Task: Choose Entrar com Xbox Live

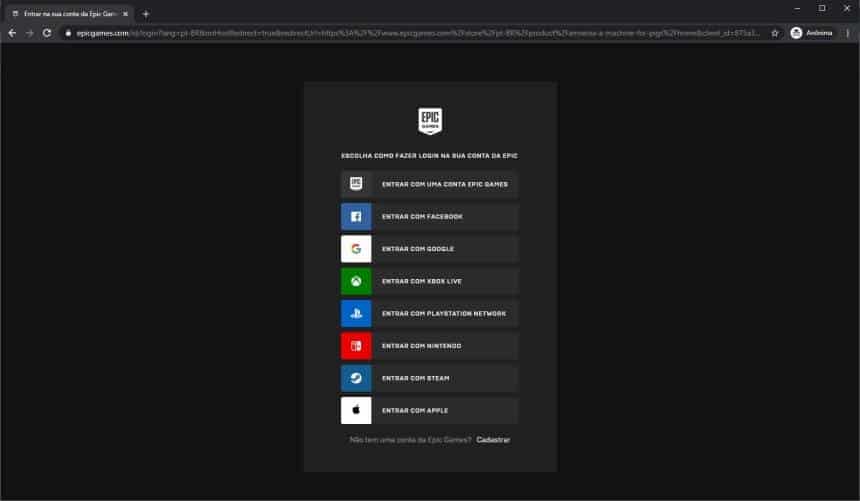Action: [x=429, y=281]
